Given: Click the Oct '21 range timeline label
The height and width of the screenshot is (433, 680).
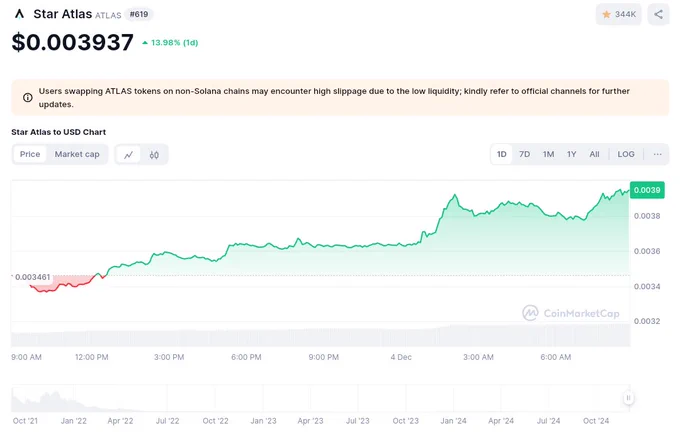Looking at the screenshot, I should pyautogui.click(x=25, y=421).
